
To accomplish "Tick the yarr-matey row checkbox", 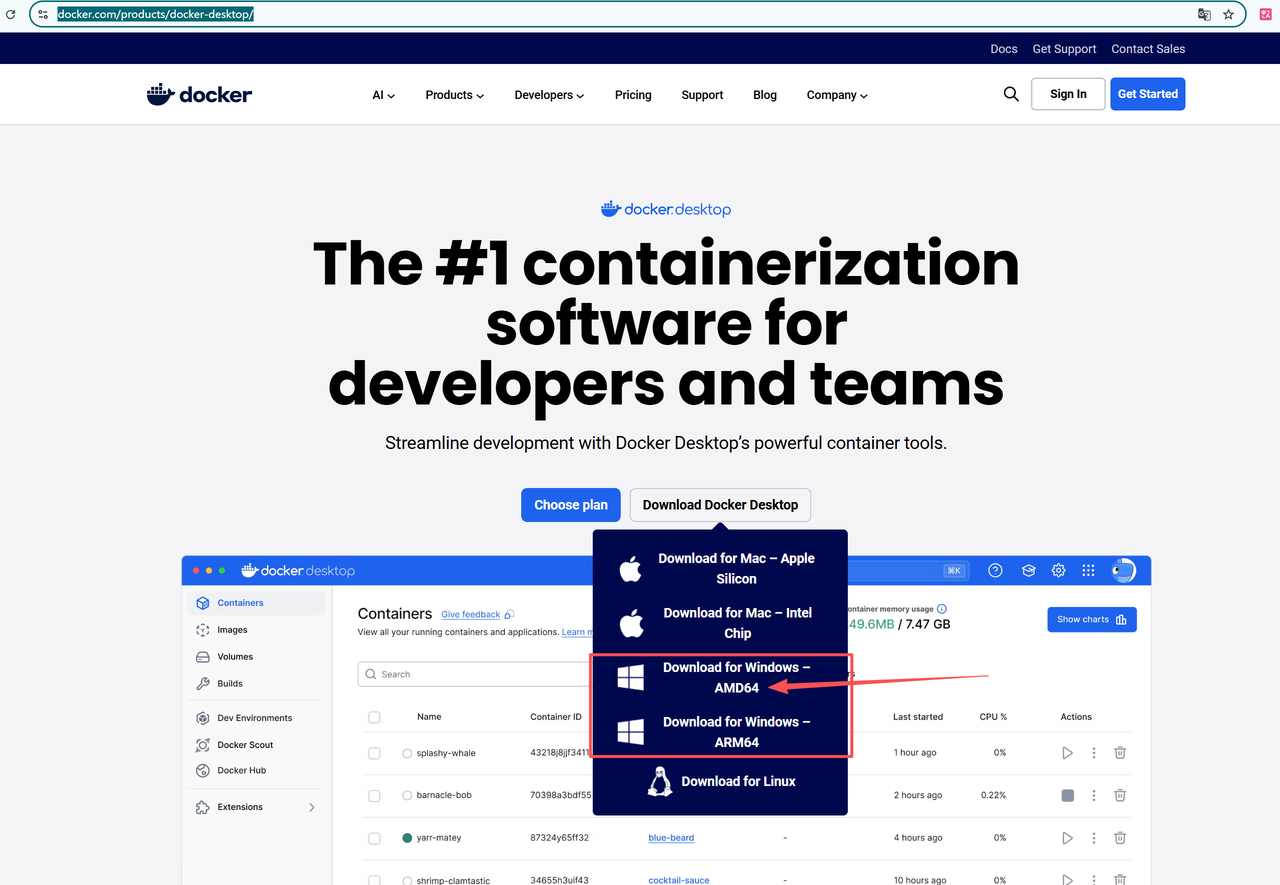I will 374,838.
